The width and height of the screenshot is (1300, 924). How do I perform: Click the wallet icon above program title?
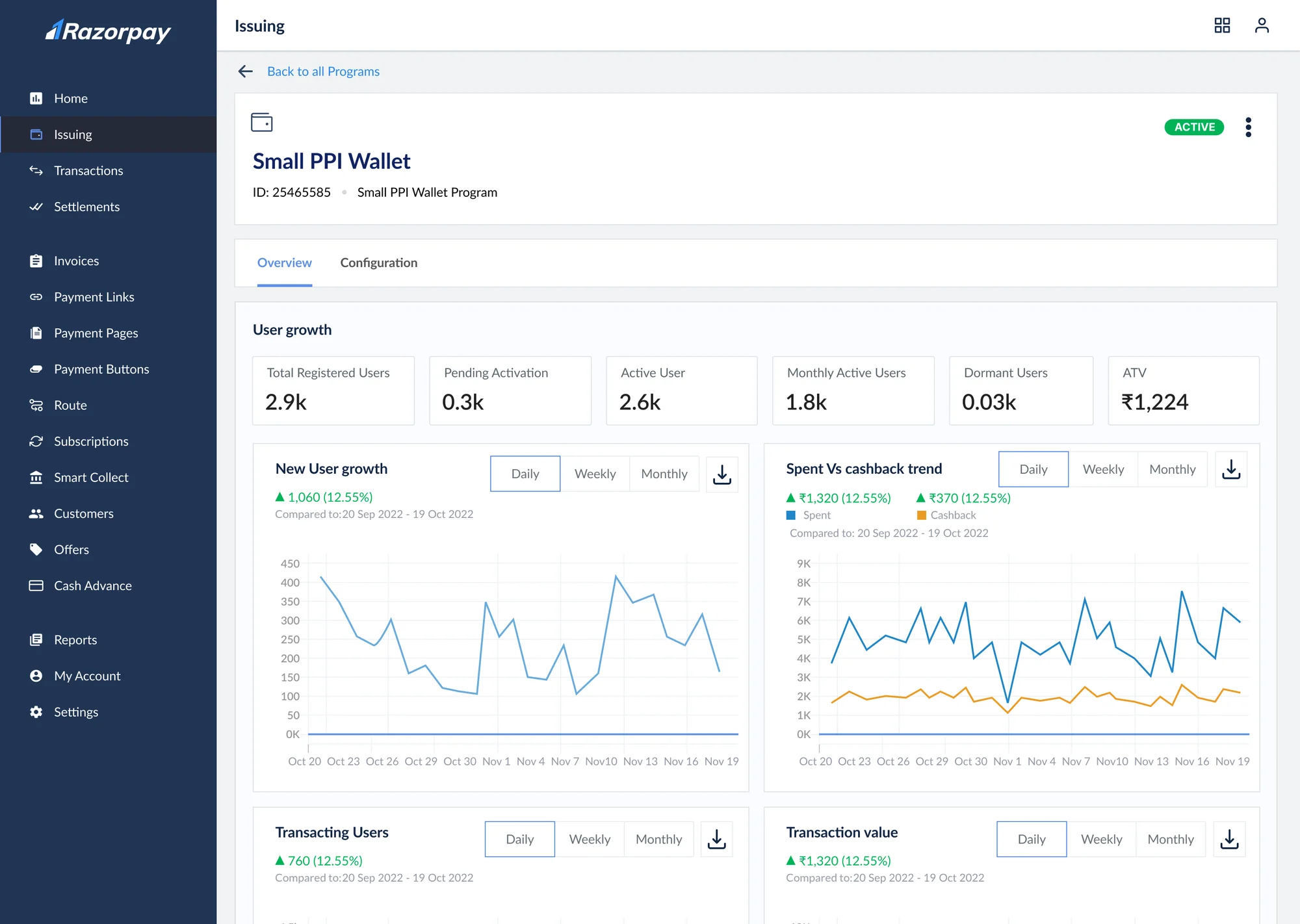coord(261,122)
